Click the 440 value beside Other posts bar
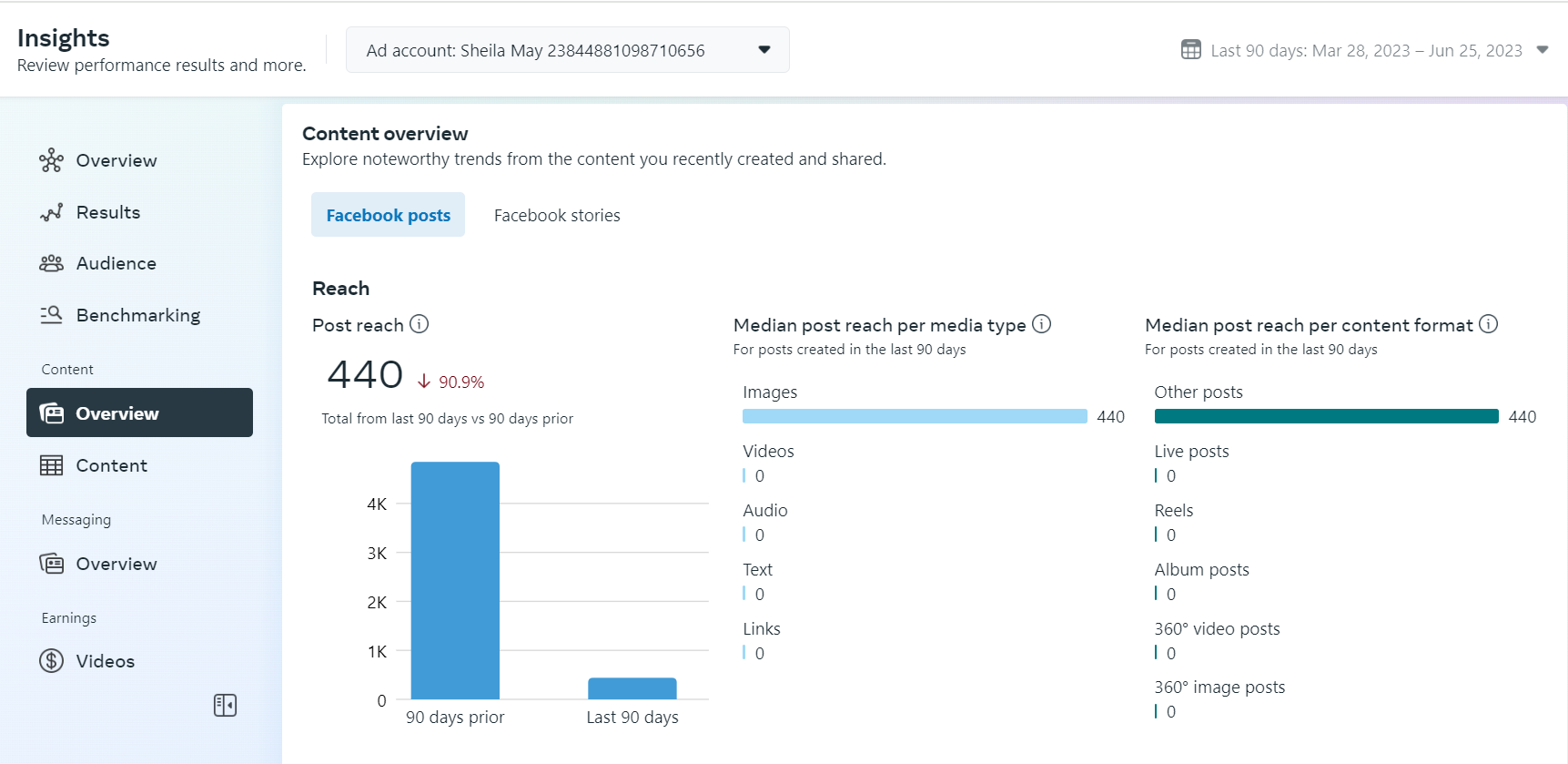Image resolution: width=1568 pixels, height=764 pixels. (x=1522, y=417)
